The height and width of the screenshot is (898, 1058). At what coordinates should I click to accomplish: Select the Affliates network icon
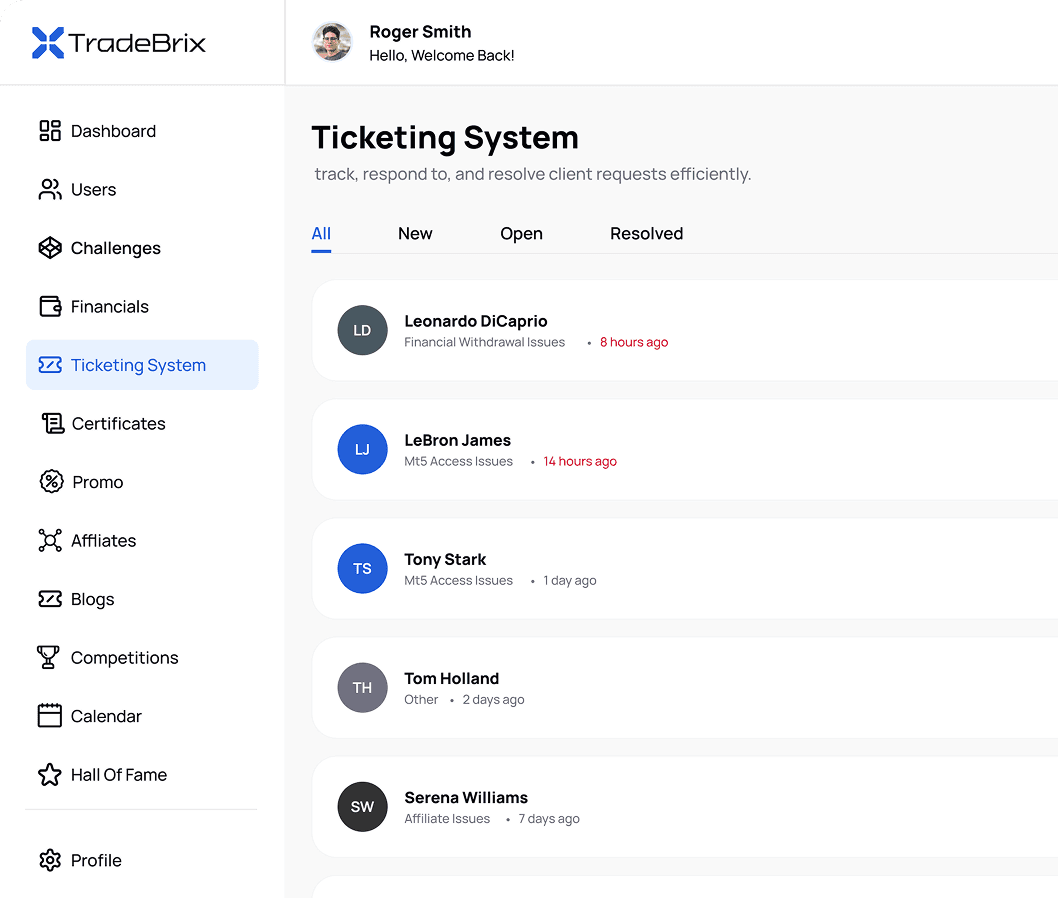(x=50, y=541)
